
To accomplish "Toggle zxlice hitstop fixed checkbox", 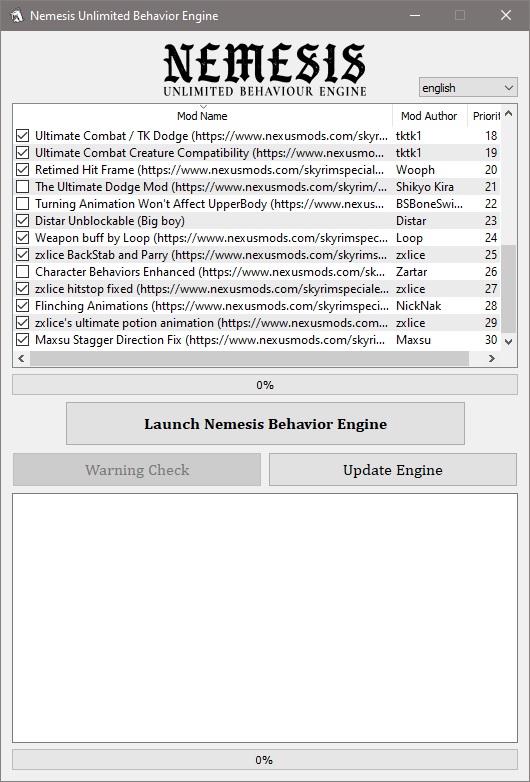I will point(22,288).
